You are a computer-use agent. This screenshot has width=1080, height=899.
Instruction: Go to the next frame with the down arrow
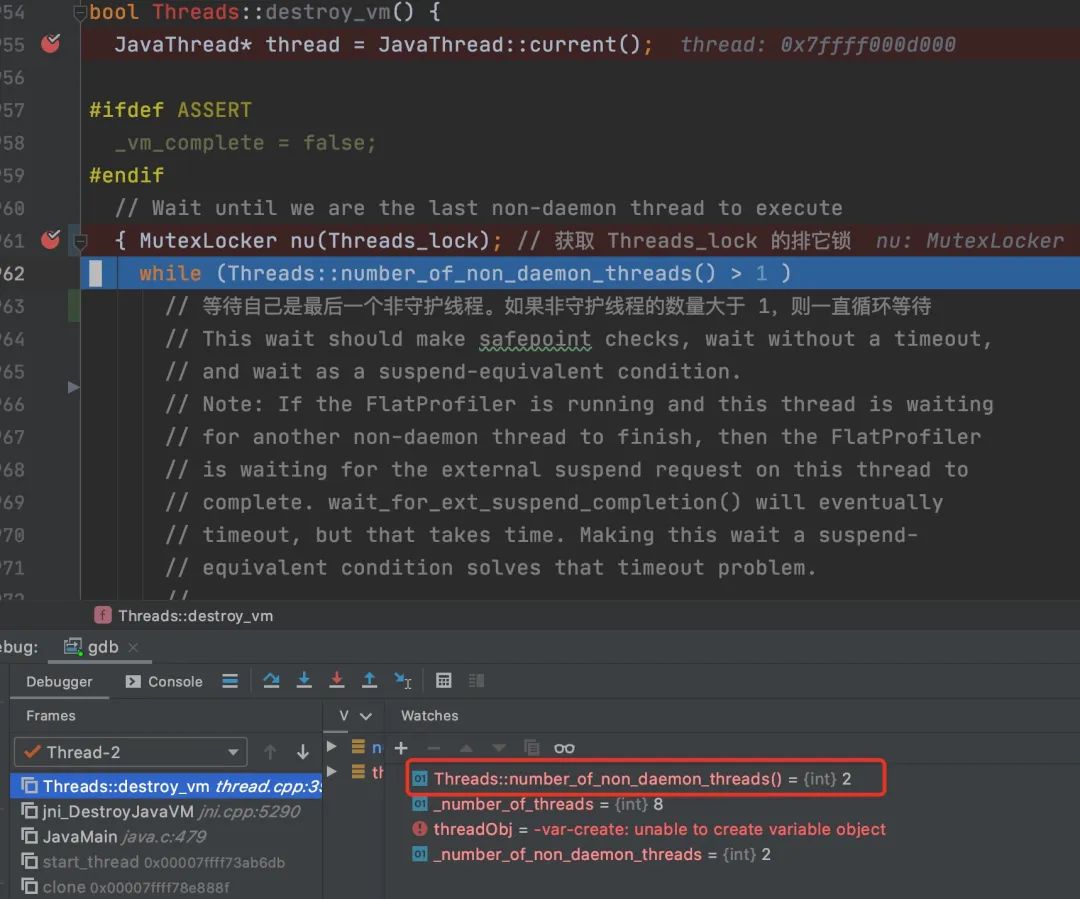click(302, 752)
